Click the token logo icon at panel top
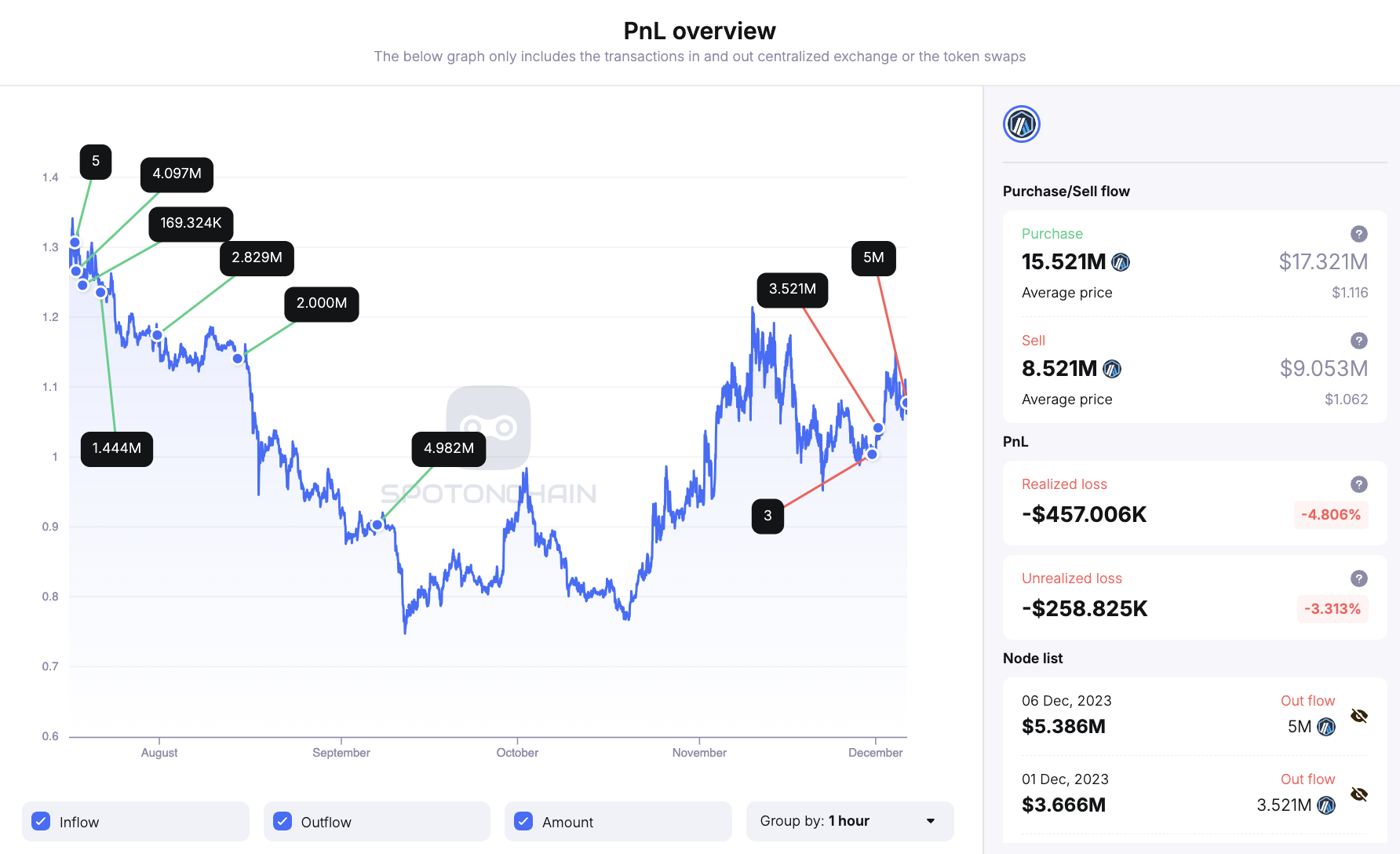Image resolution: width=1400 pixels, height=854 pixels. click(x=1022, y=124)
